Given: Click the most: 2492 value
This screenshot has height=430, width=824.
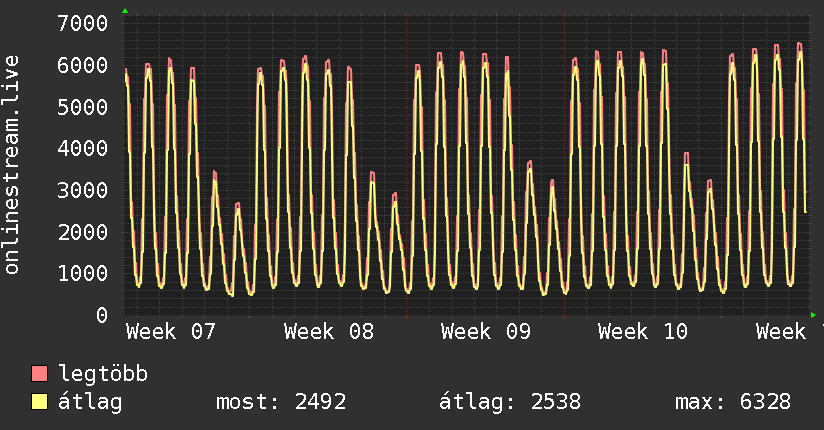Looking at the screenshot, I should click(281, 402).
